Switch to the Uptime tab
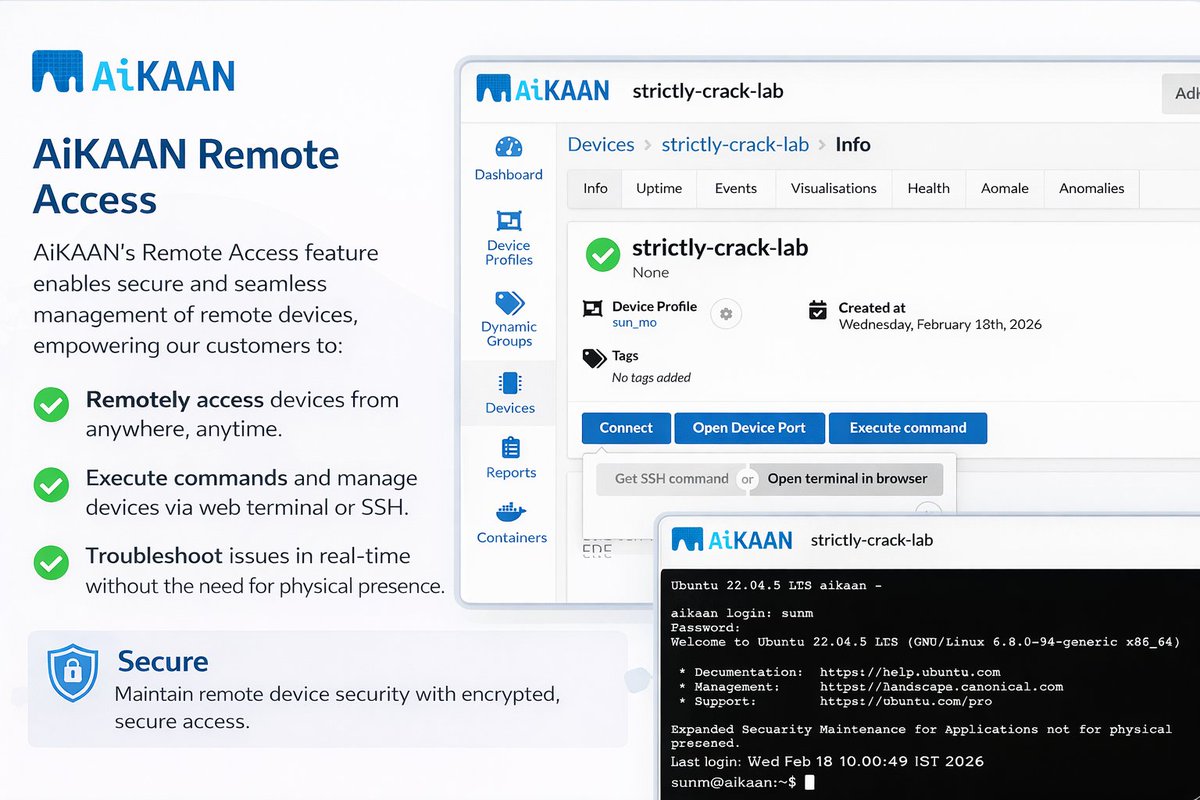This screenshot has height=800, width=1200. point(659,188)
